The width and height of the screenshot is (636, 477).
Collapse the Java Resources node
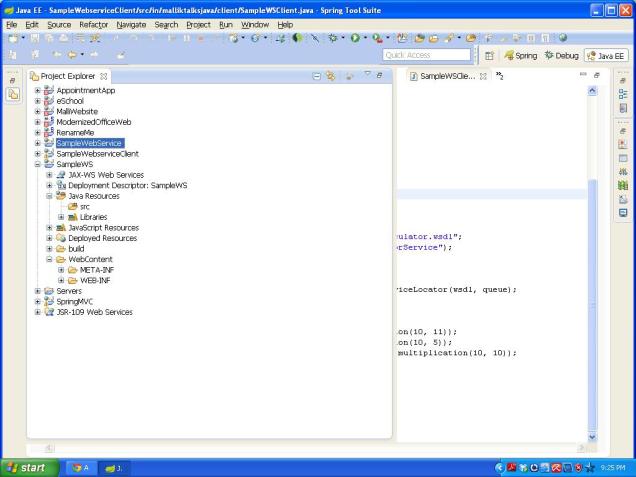coord(49,196)
